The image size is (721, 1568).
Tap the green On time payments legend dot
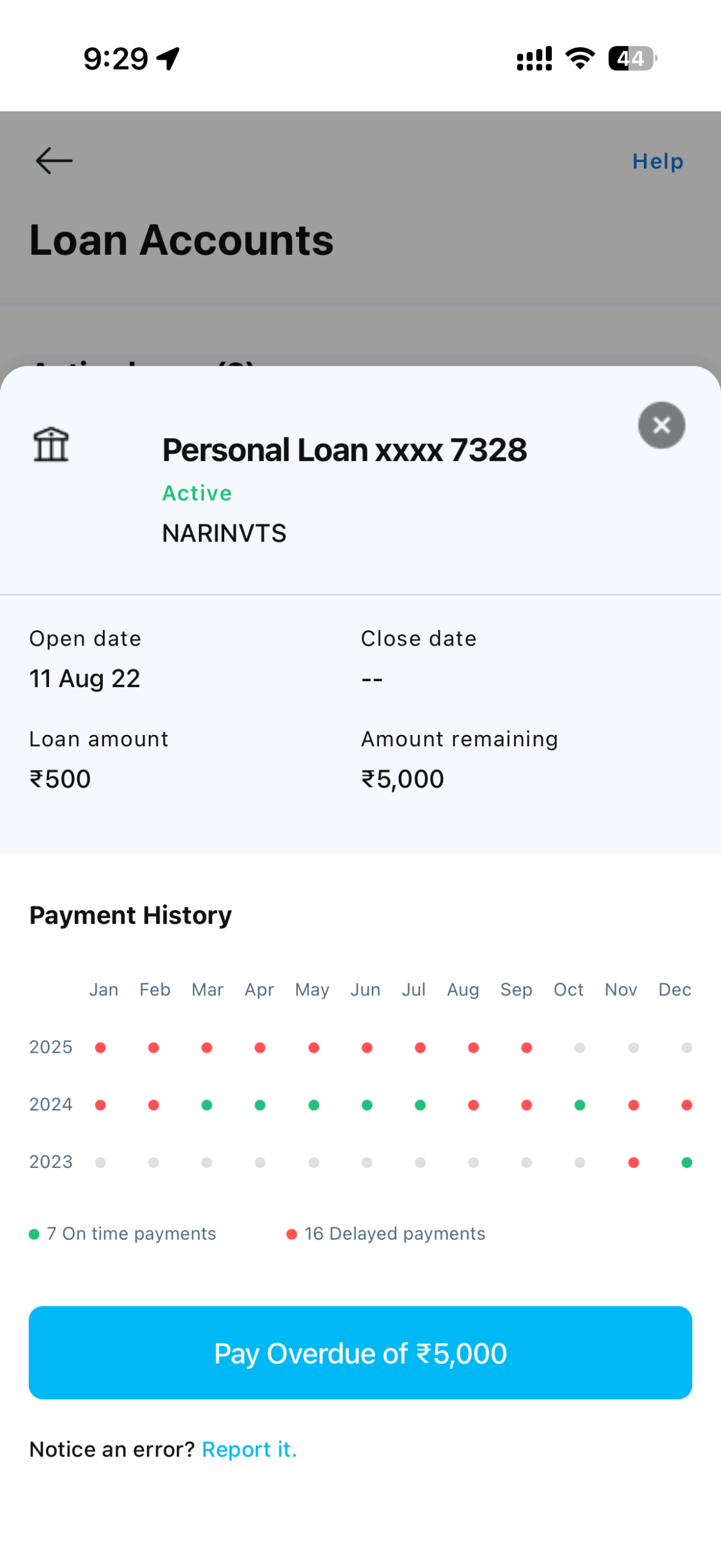[34, 1234]
